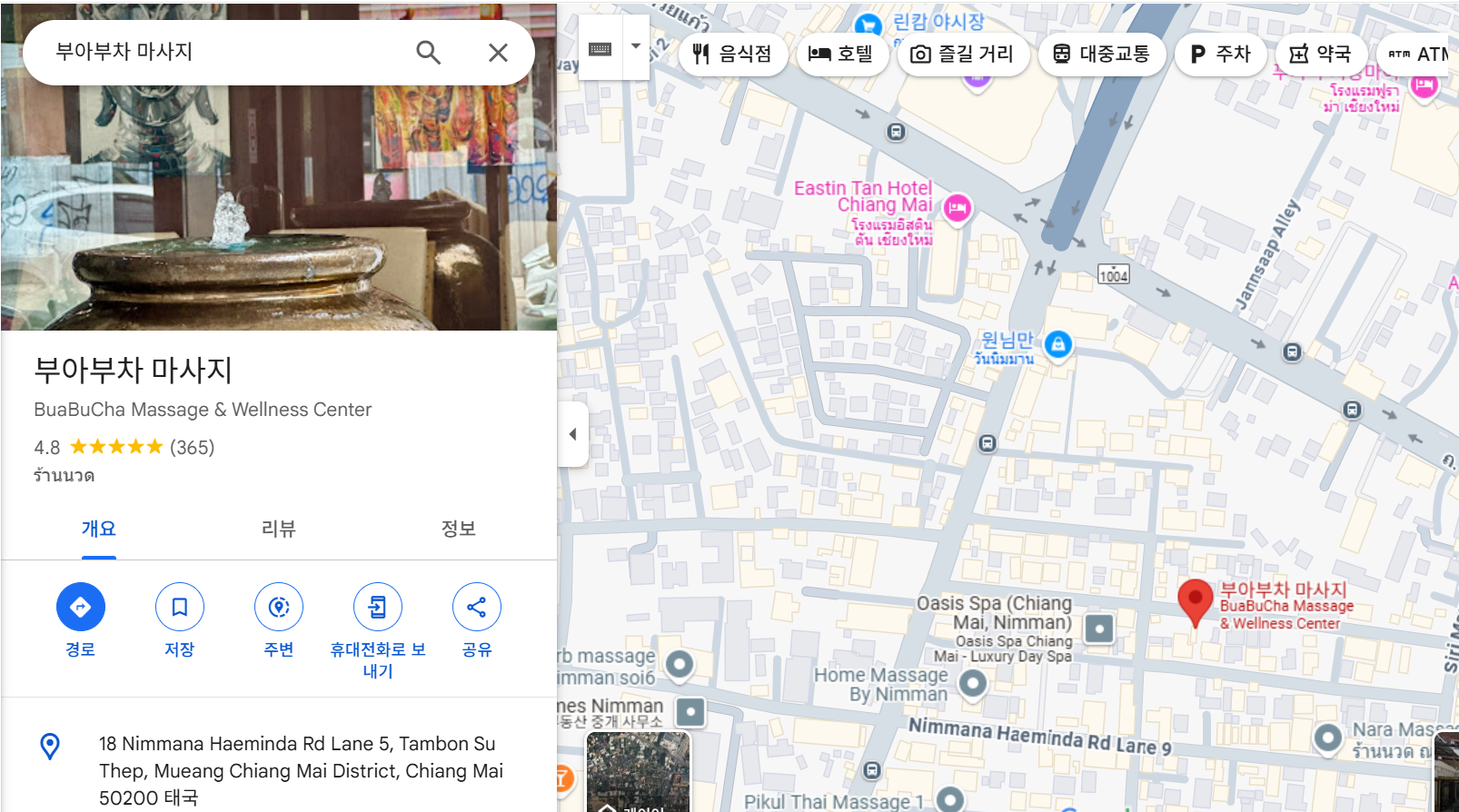The image size is (1459, 812).
Task: Open the satellite layer thumbnail
Action: coord(638,771)
